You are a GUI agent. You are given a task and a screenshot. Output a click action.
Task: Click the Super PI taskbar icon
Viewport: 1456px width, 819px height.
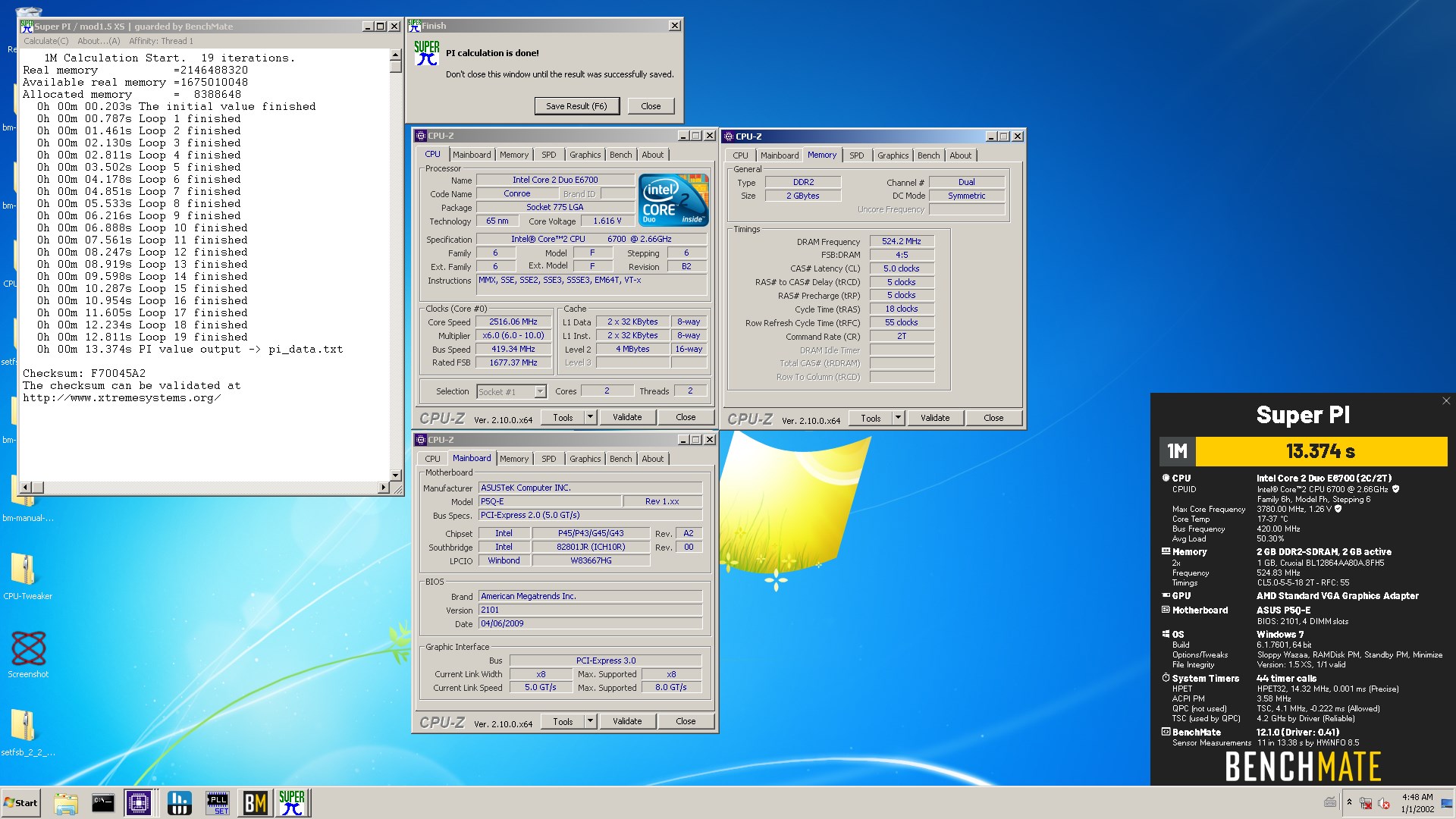click(x=292, y=803)
